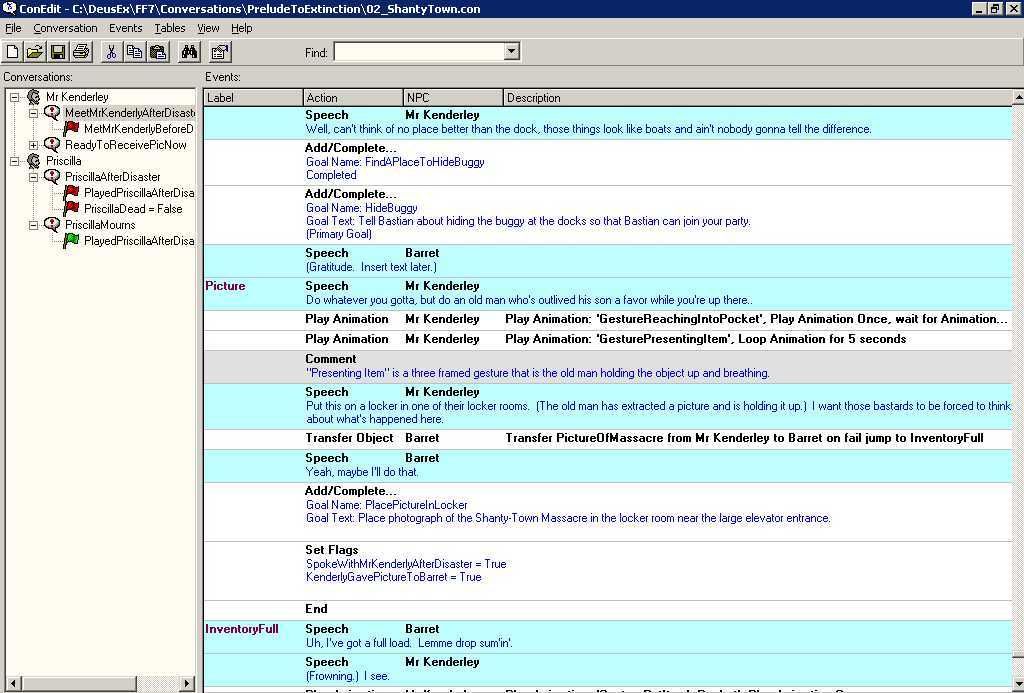The image size is (1024, 693).
Task: Click the PriscillaDead = False flag icon
Action: click(x=72, y=208)
